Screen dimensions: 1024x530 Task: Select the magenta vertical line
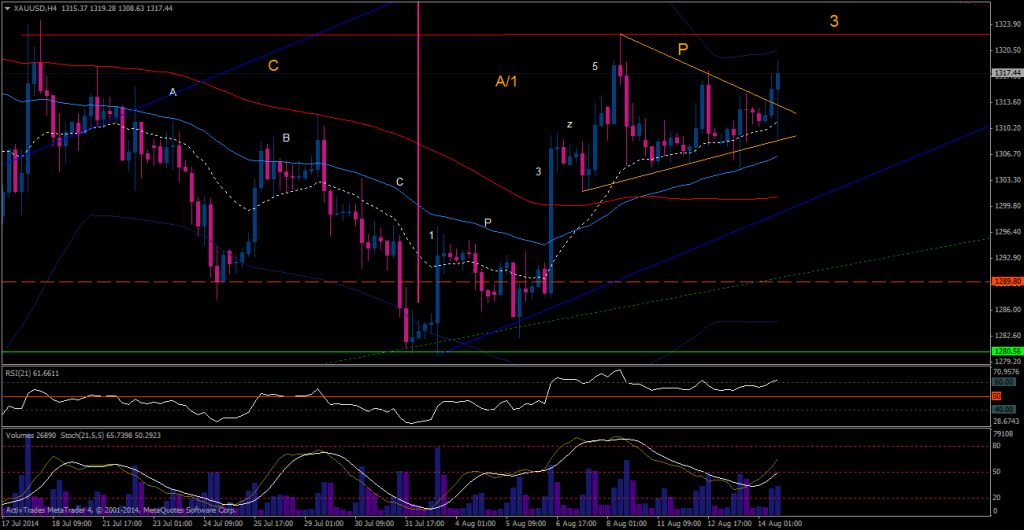click(418, 151)
